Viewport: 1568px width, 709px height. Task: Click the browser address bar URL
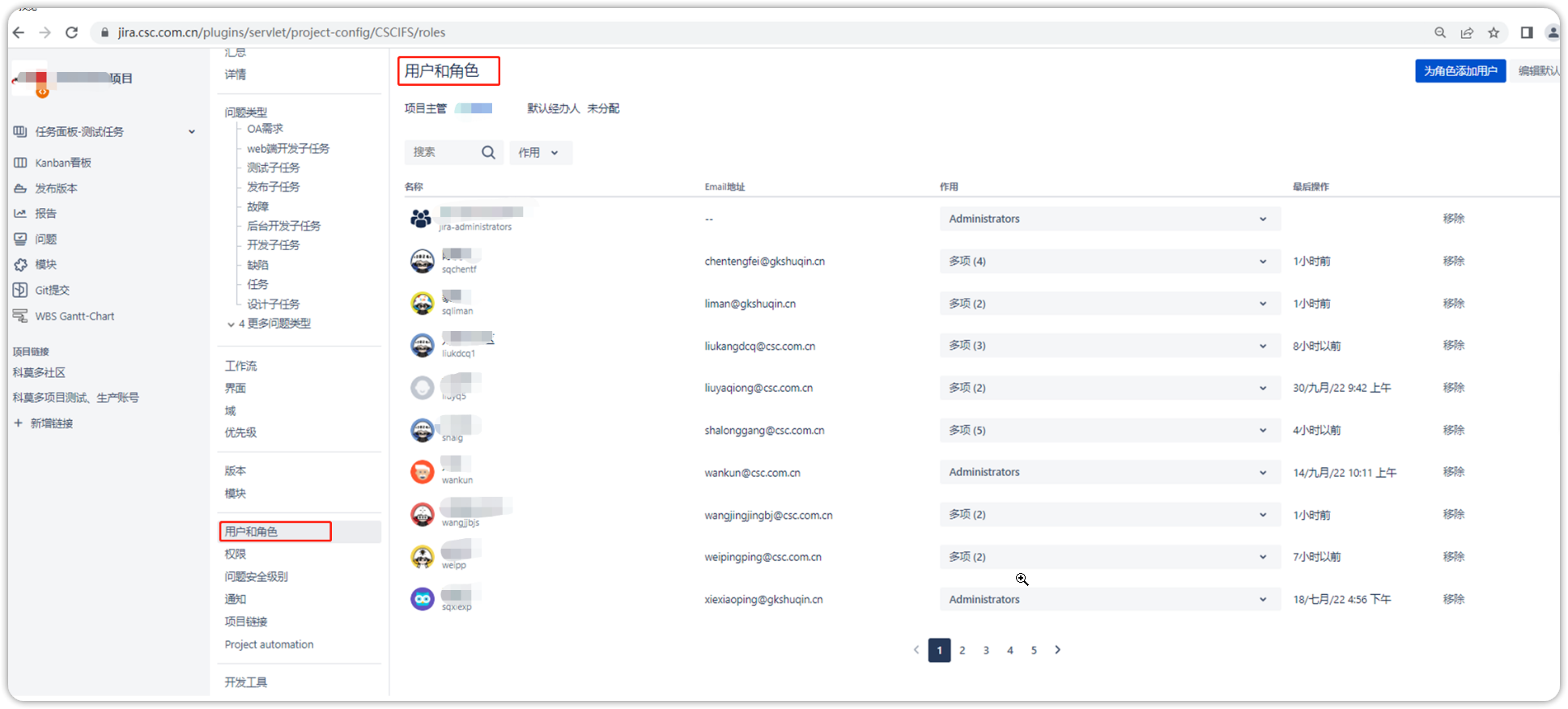(x=282, y=32)
